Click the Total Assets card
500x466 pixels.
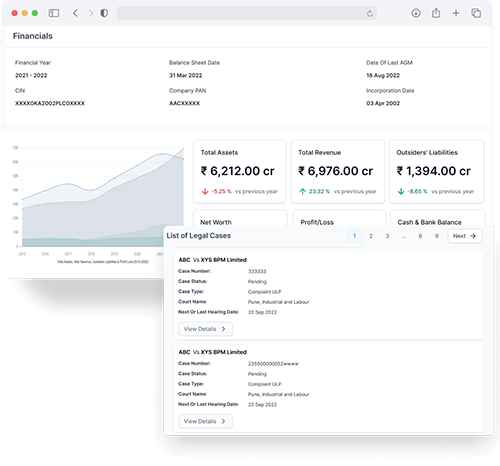click(240, 172)
